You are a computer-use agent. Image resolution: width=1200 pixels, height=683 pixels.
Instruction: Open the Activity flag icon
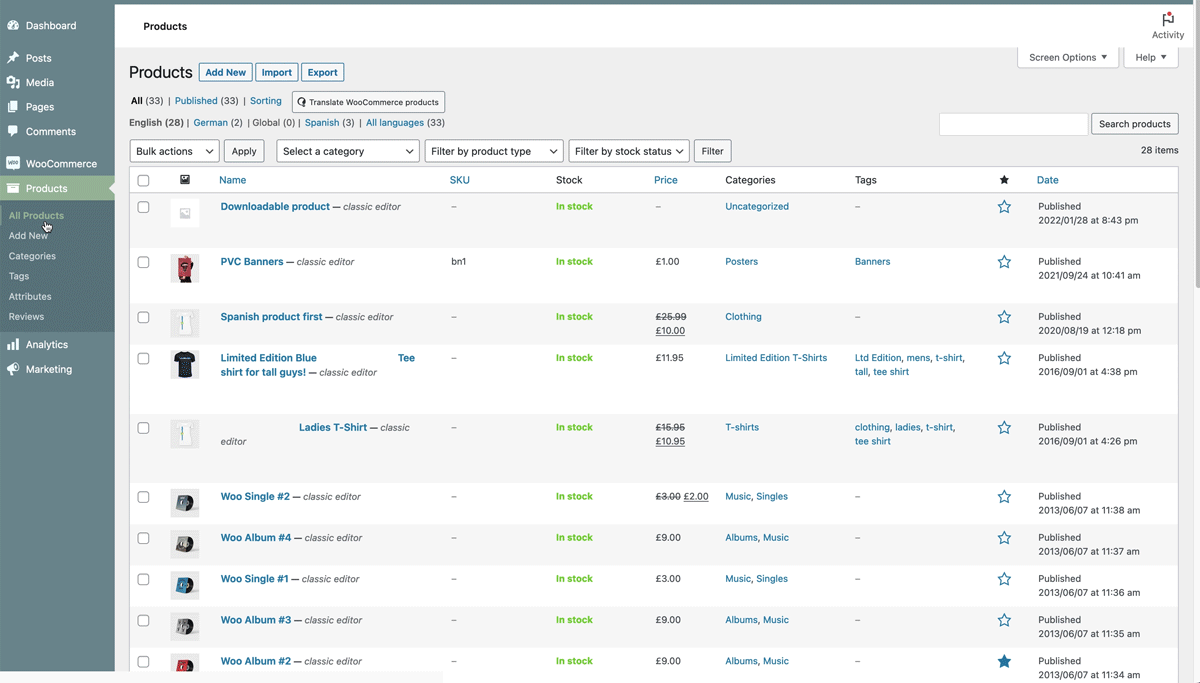pos(1168,19)
